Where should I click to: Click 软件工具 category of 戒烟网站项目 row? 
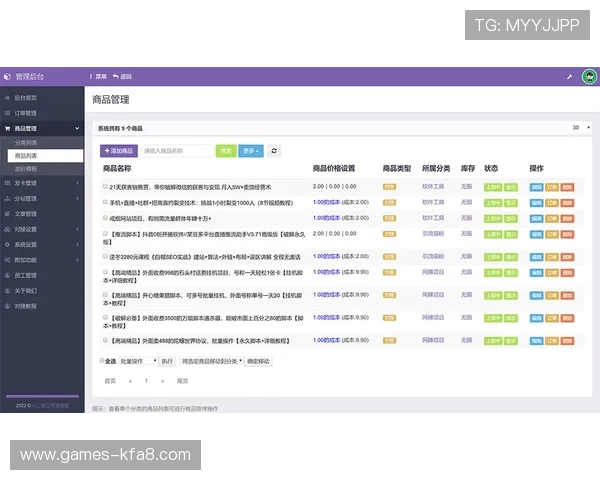click(433, 218)
